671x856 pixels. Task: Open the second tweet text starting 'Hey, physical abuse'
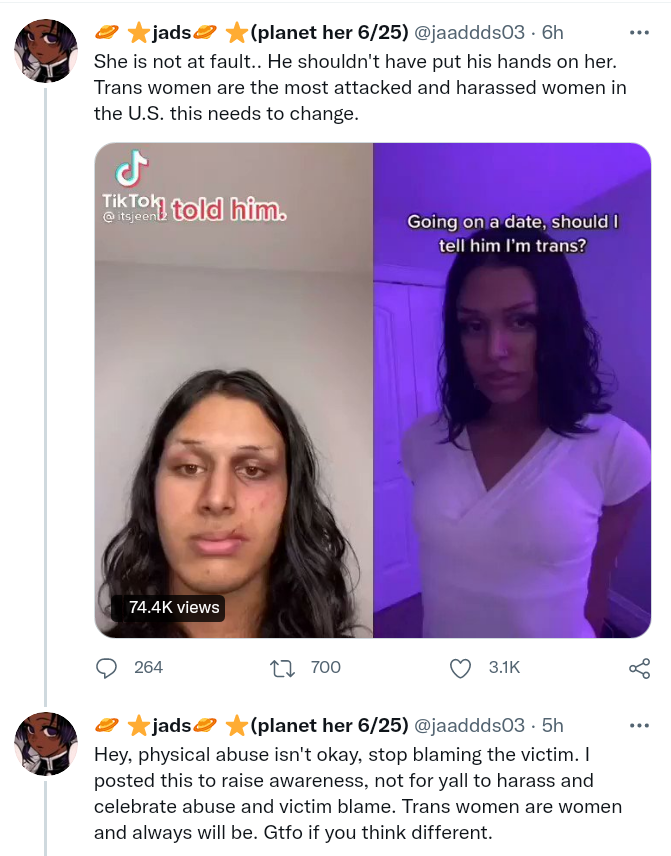pos(358,793)
